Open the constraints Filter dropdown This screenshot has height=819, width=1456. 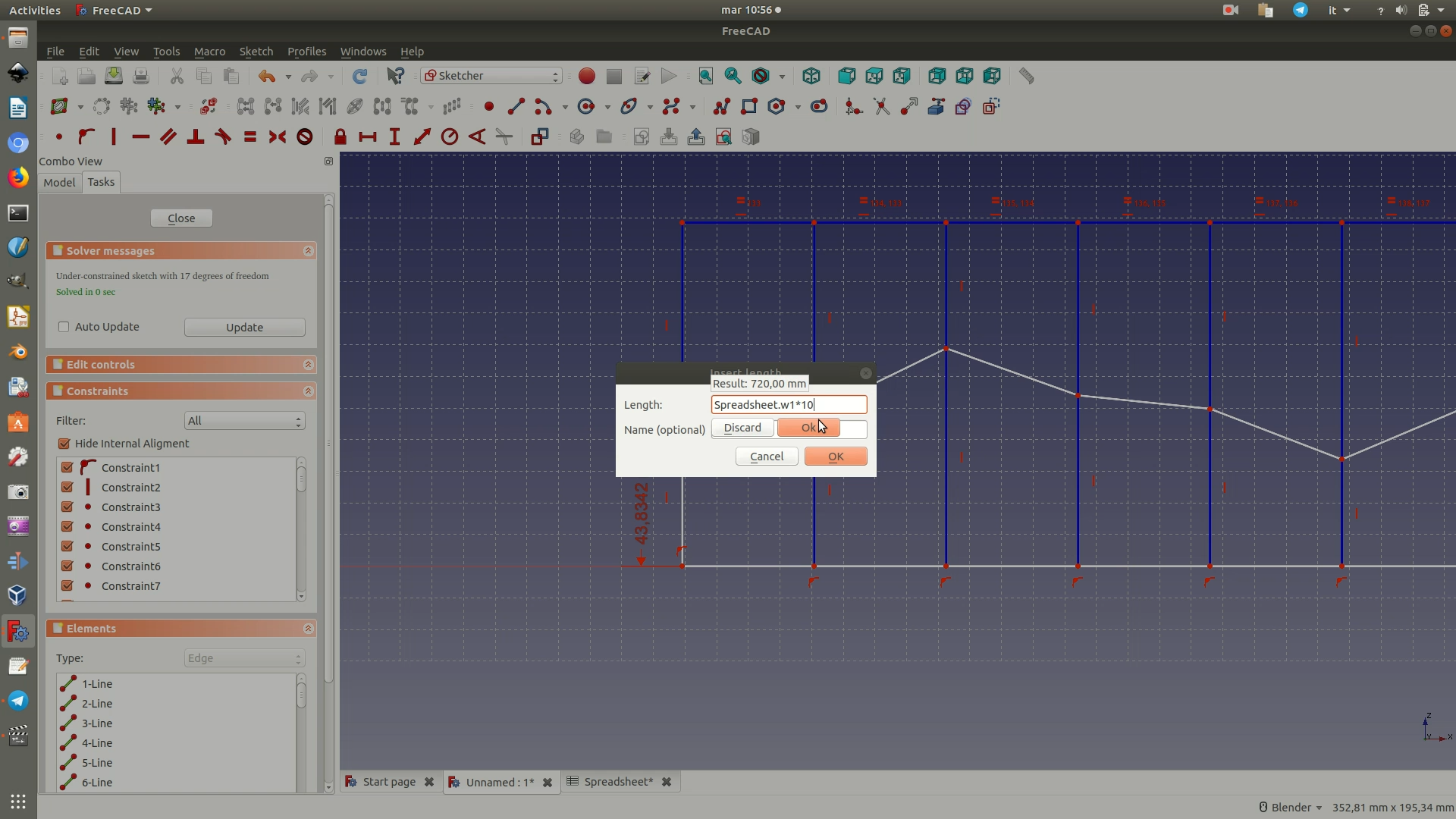[x=244, y=421]
